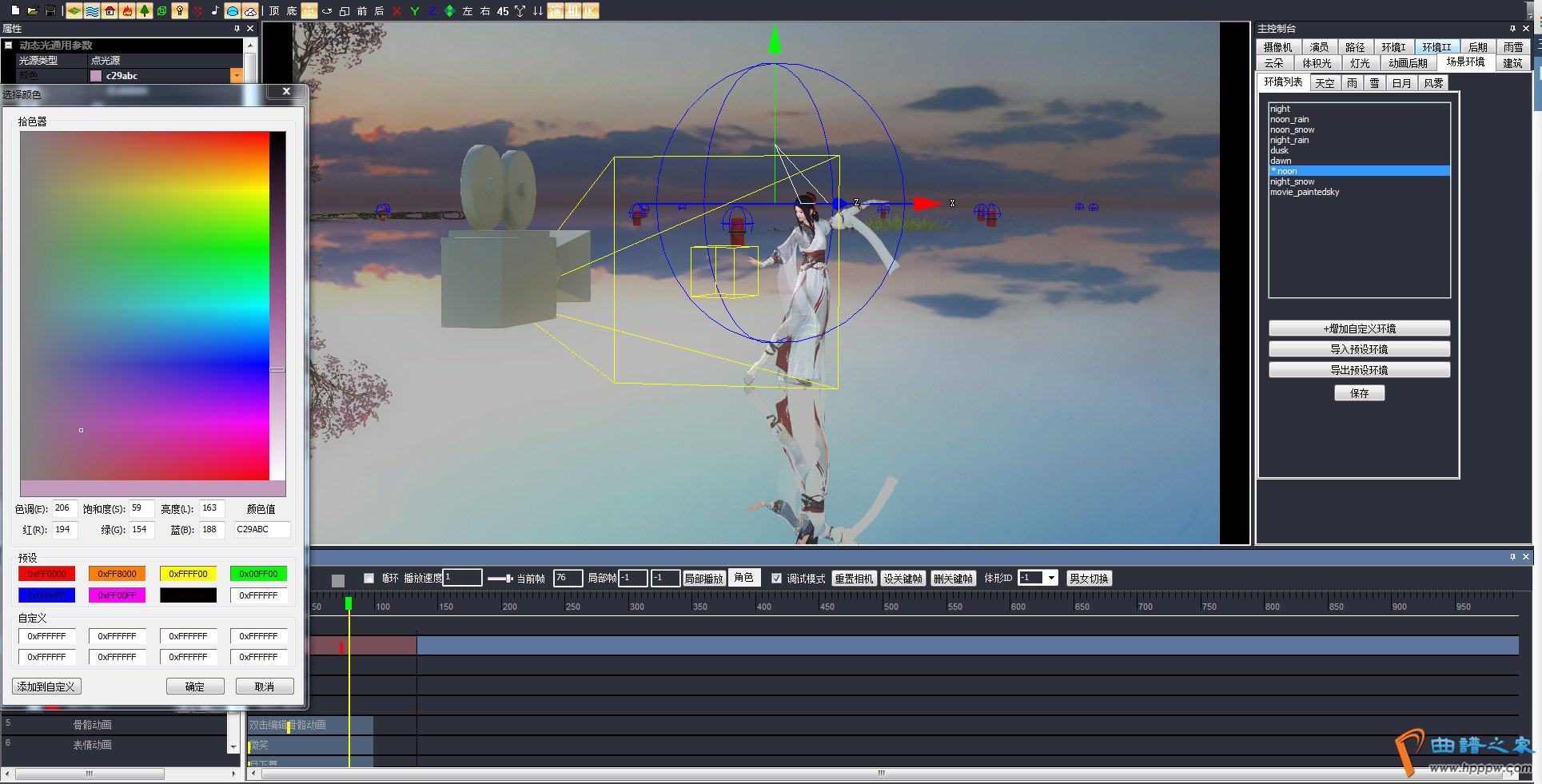Enable the 循环 loop checkbox
Image resolution: width=1542 pixels, height=784 pixels.
(x=369, y=579)
